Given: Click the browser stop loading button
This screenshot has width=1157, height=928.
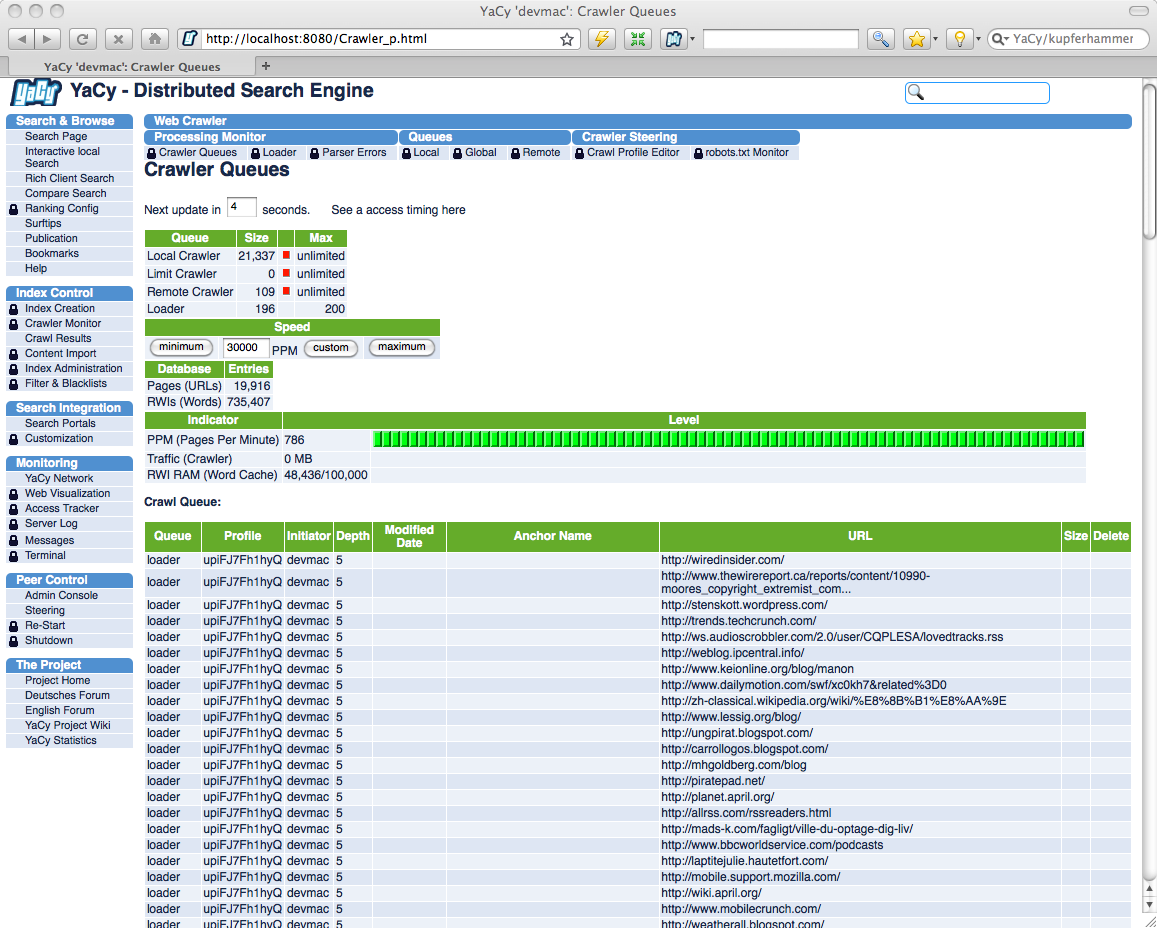Looking at the screenshot, I should point(119,39).
